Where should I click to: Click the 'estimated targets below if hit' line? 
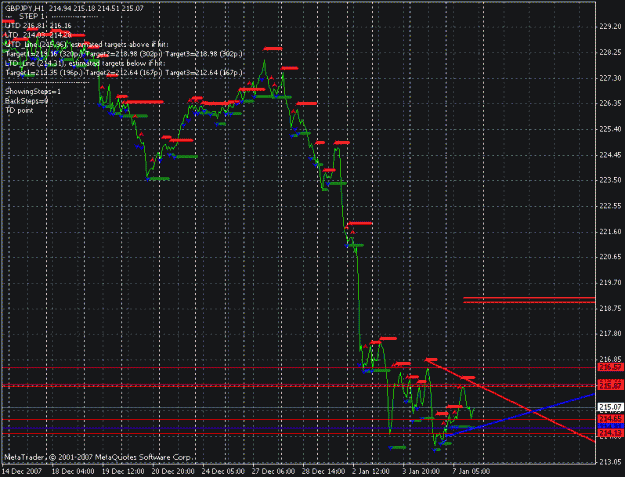coord(85,63)
